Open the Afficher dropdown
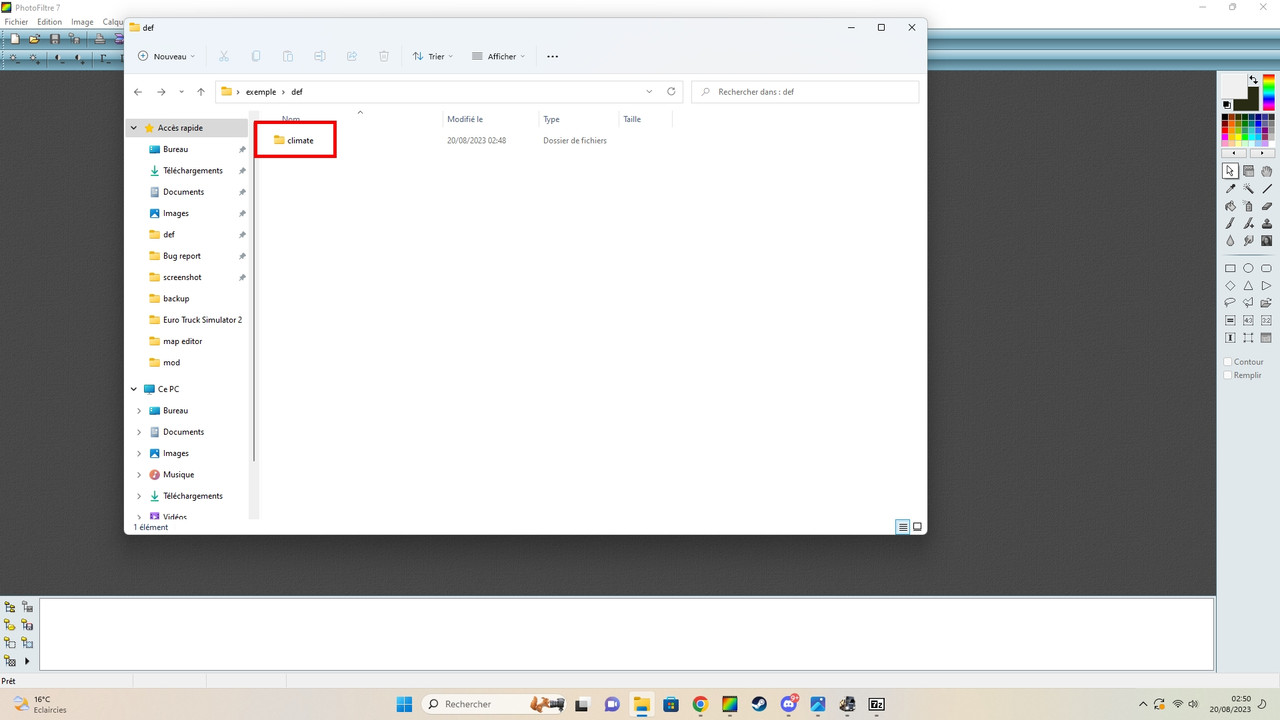Screen dimensions: 1280x720 [x=497, y=56]
